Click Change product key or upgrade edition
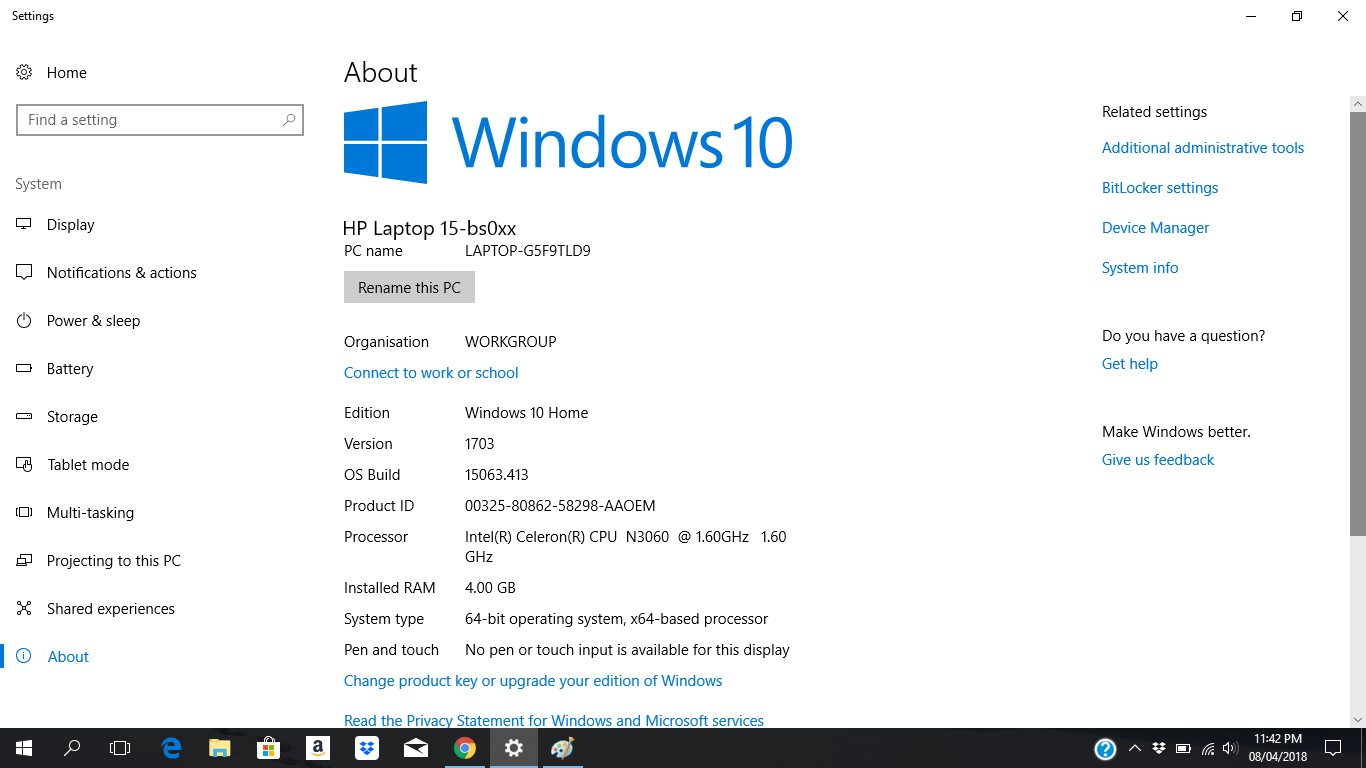The image size is (1366, 768). click(533, 680)
